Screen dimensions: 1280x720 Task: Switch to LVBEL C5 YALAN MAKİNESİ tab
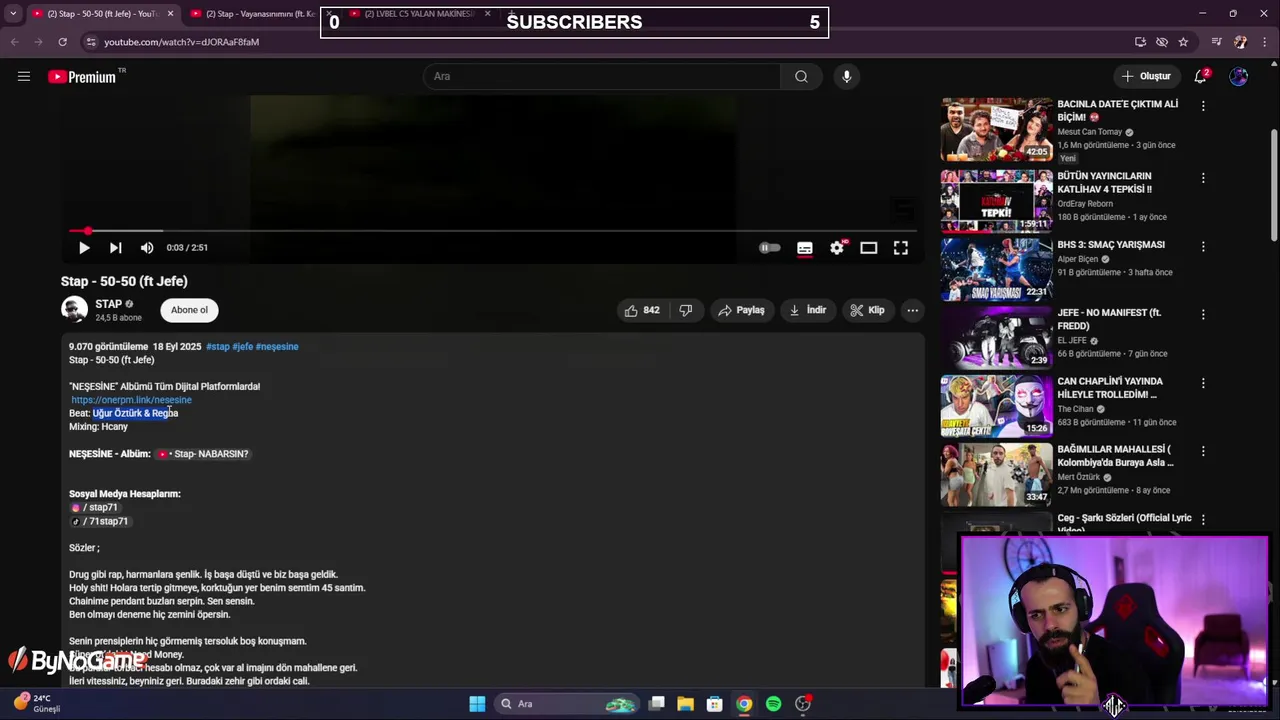click(420, 14)
